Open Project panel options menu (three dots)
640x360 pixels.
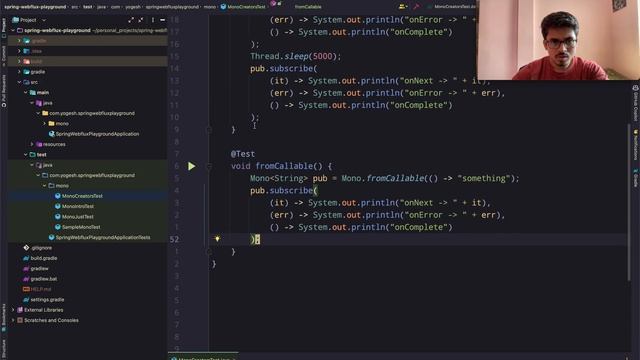[153, 20]
